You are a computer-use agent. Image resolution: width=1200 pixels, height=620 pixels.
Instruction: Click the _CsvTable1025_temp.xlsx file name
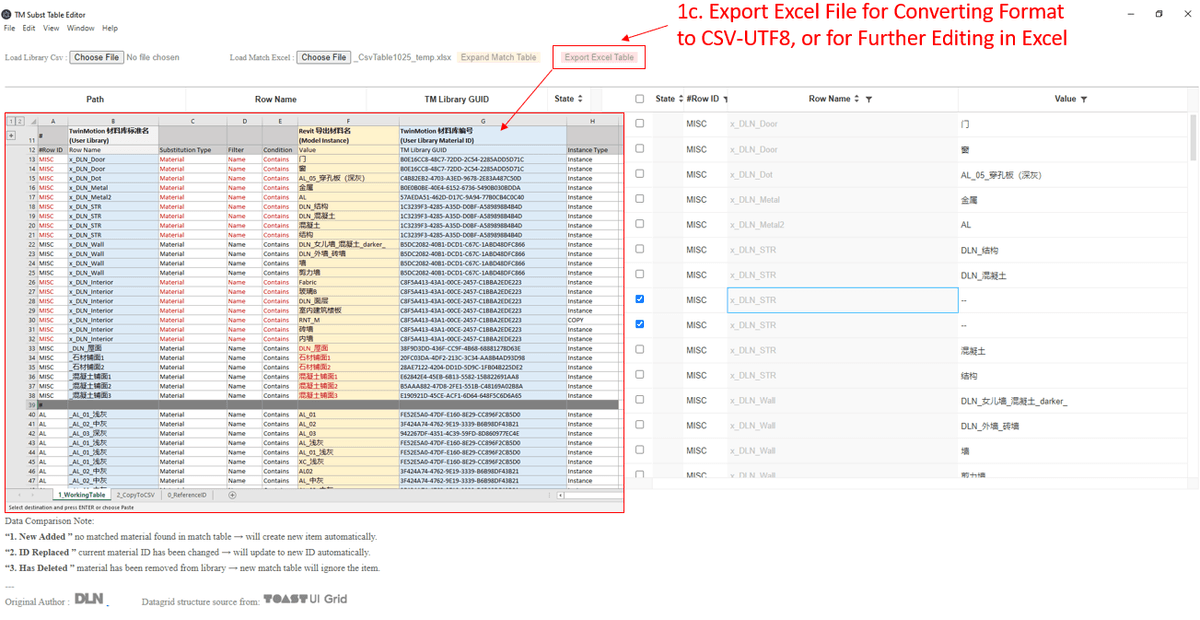(403, 57)
